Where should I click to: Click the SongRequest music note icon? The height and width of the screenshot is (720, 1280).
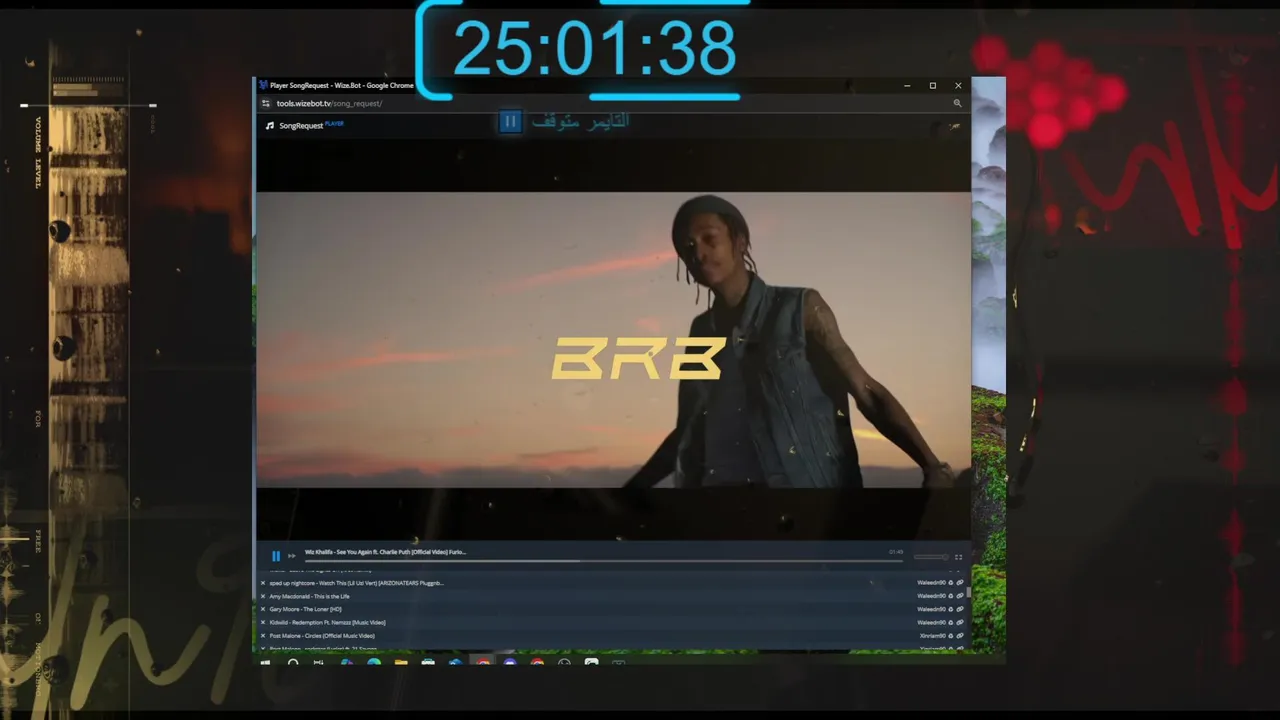(270, 126)
